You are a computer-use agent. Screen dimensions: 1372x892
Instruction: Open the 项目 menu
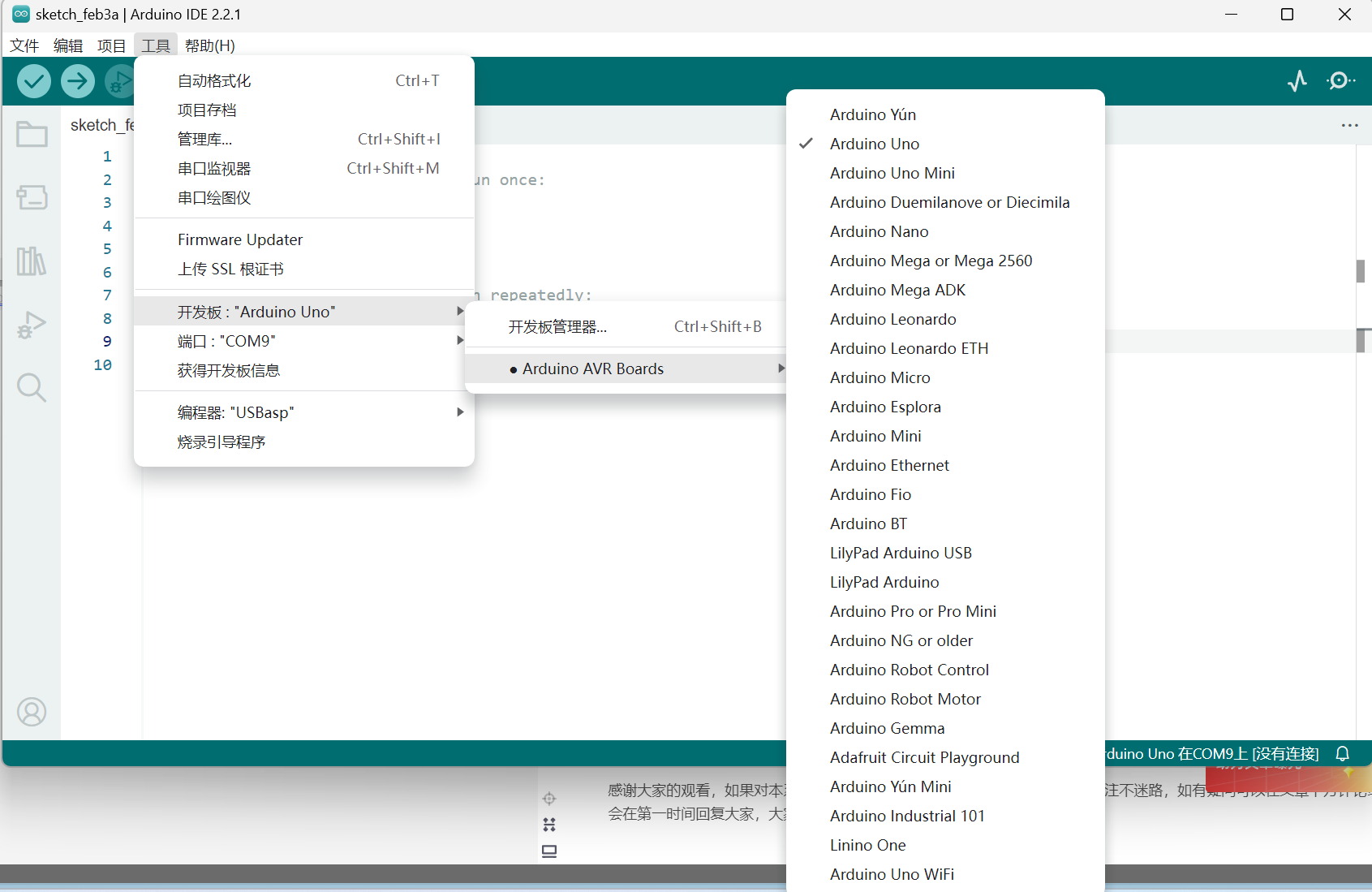[112, 45]
